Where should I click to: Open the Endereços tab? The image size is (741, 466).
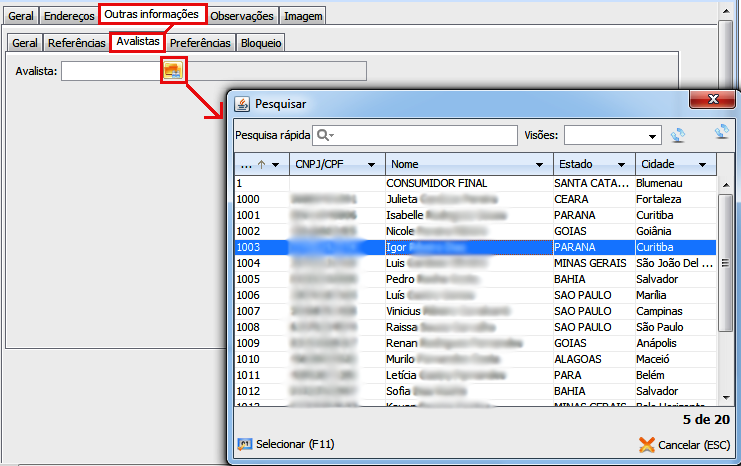(69, 16)
